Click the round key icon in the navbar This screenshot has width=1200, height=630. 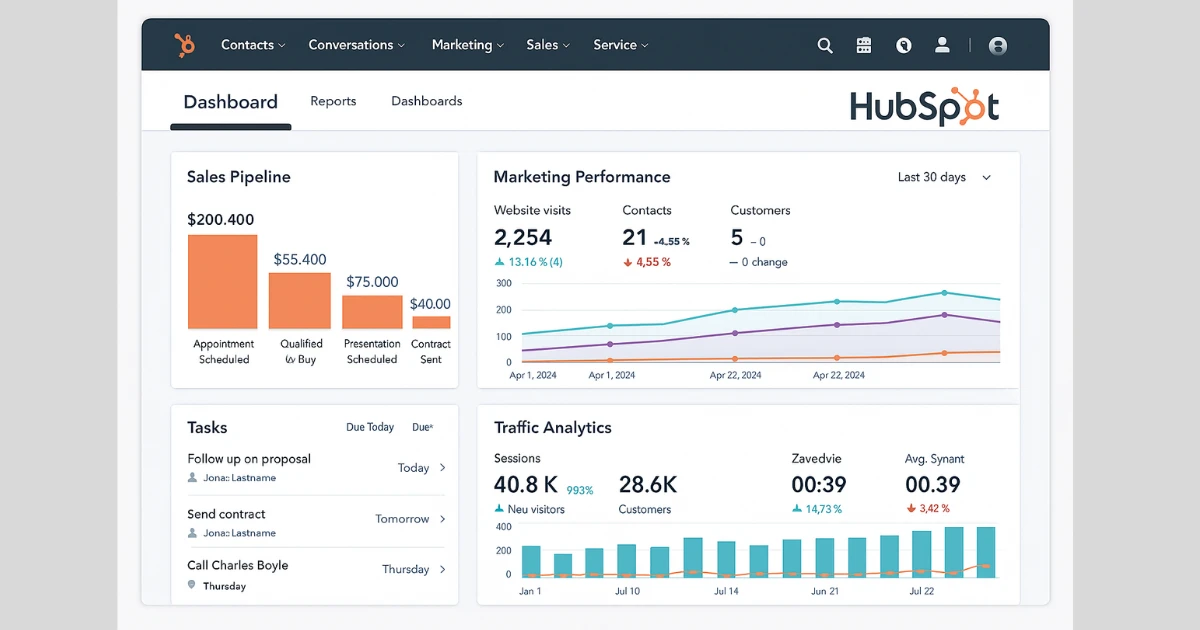pos(904,45)
